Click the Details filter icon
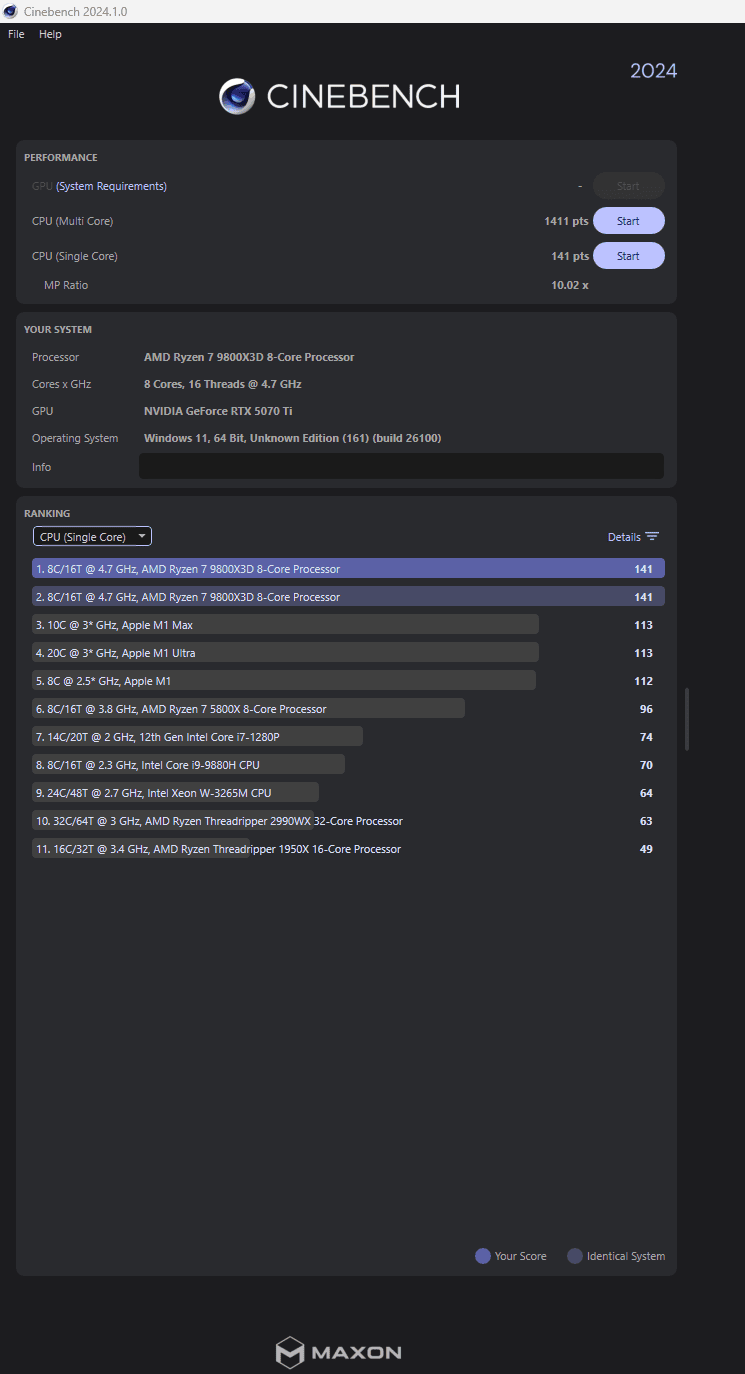Image resolution: width=745 pixels, height=1374 pixels. tap(652, 537)
